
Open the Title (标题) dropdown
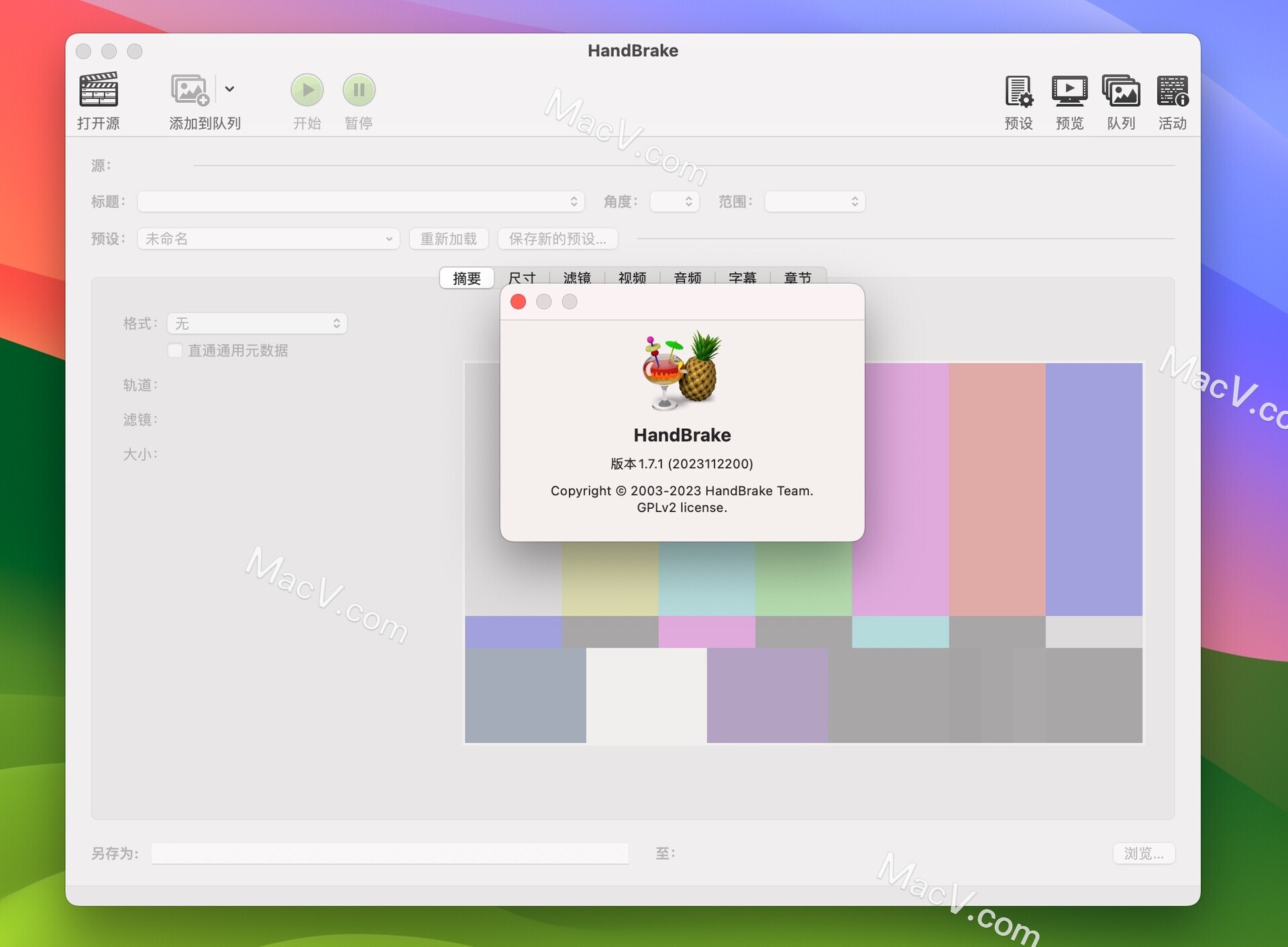[x=361, y=201]
